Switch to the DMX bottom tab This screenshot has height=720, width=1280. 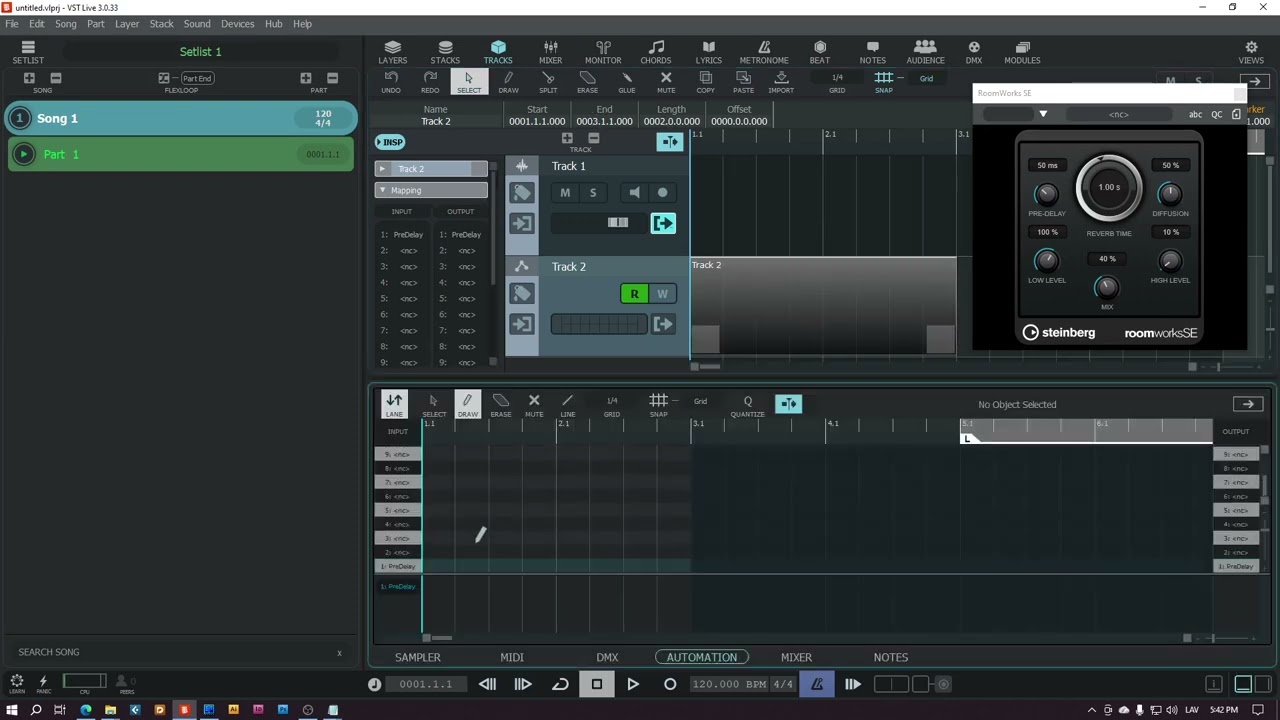(x=607, y=657)
